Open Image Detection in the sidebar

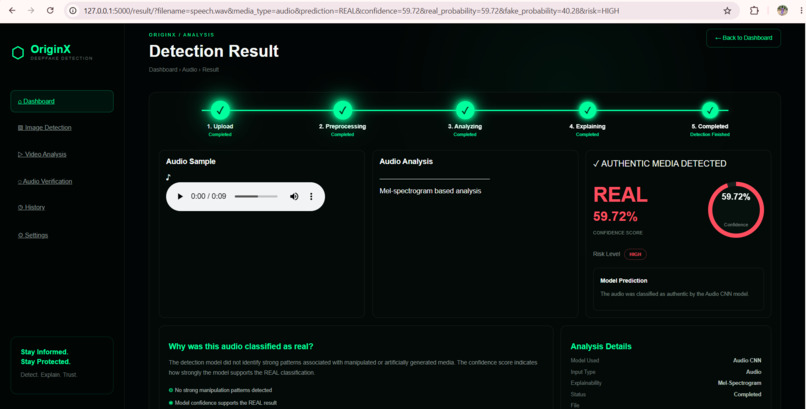(x=45, y=127)
